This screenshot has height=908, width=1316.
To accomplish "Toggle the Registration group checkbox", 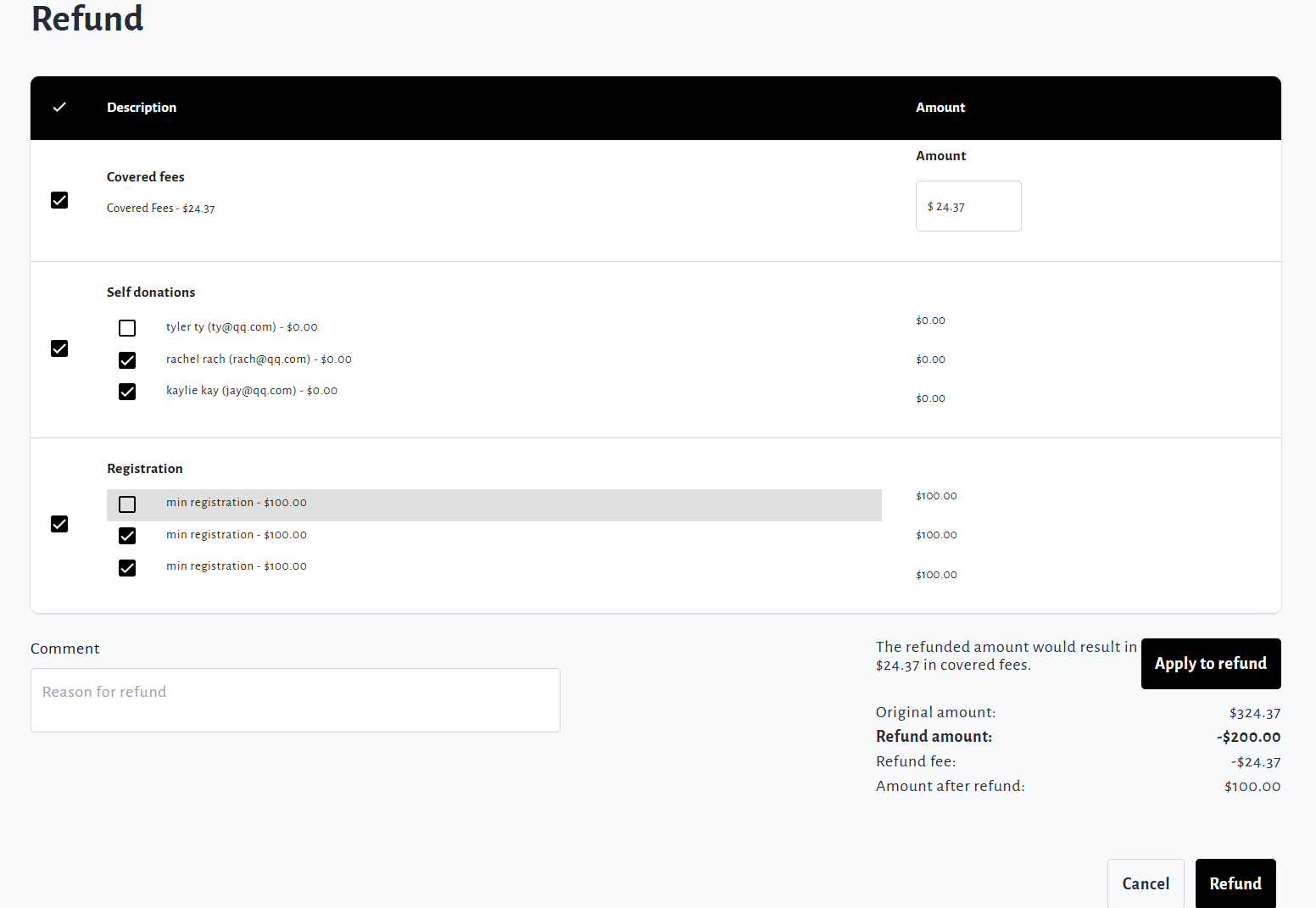I will click(59, 524).
